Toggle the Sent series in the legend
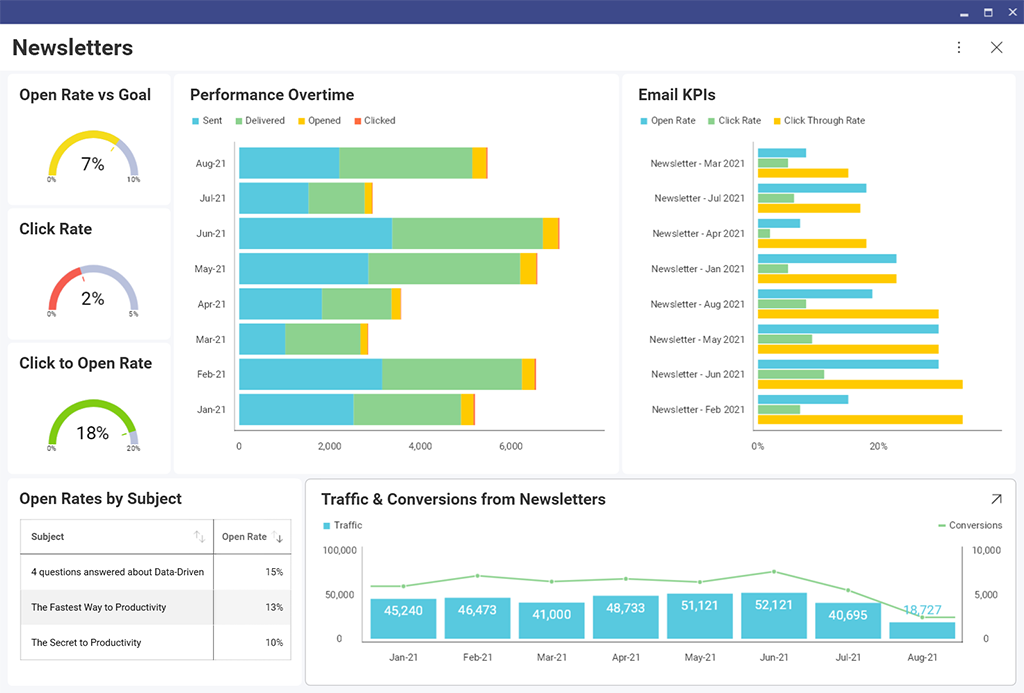 207,121
